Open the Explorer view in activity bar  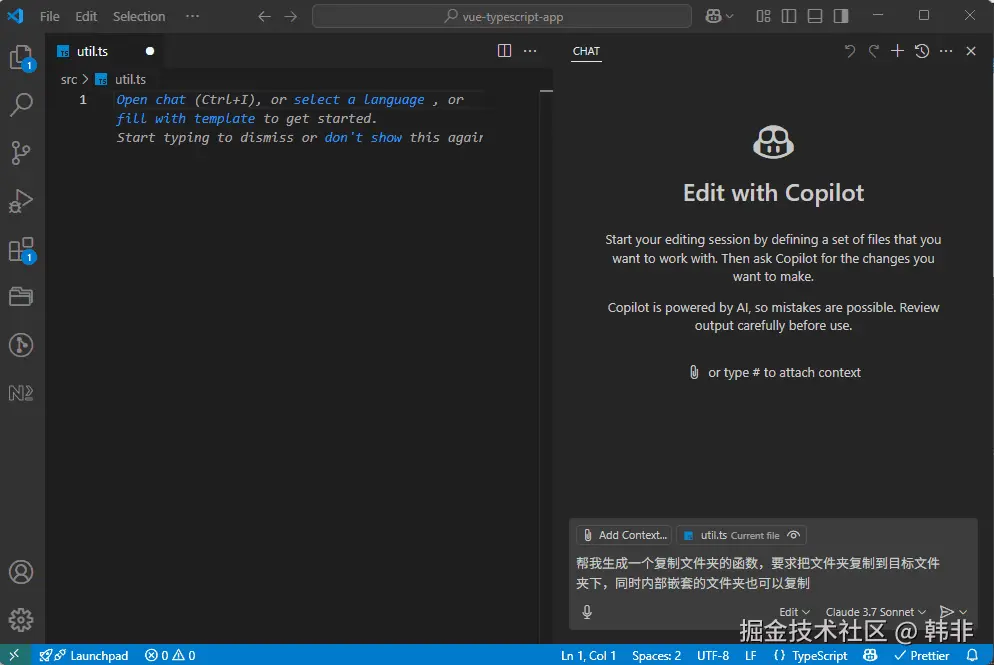[22, 58]
